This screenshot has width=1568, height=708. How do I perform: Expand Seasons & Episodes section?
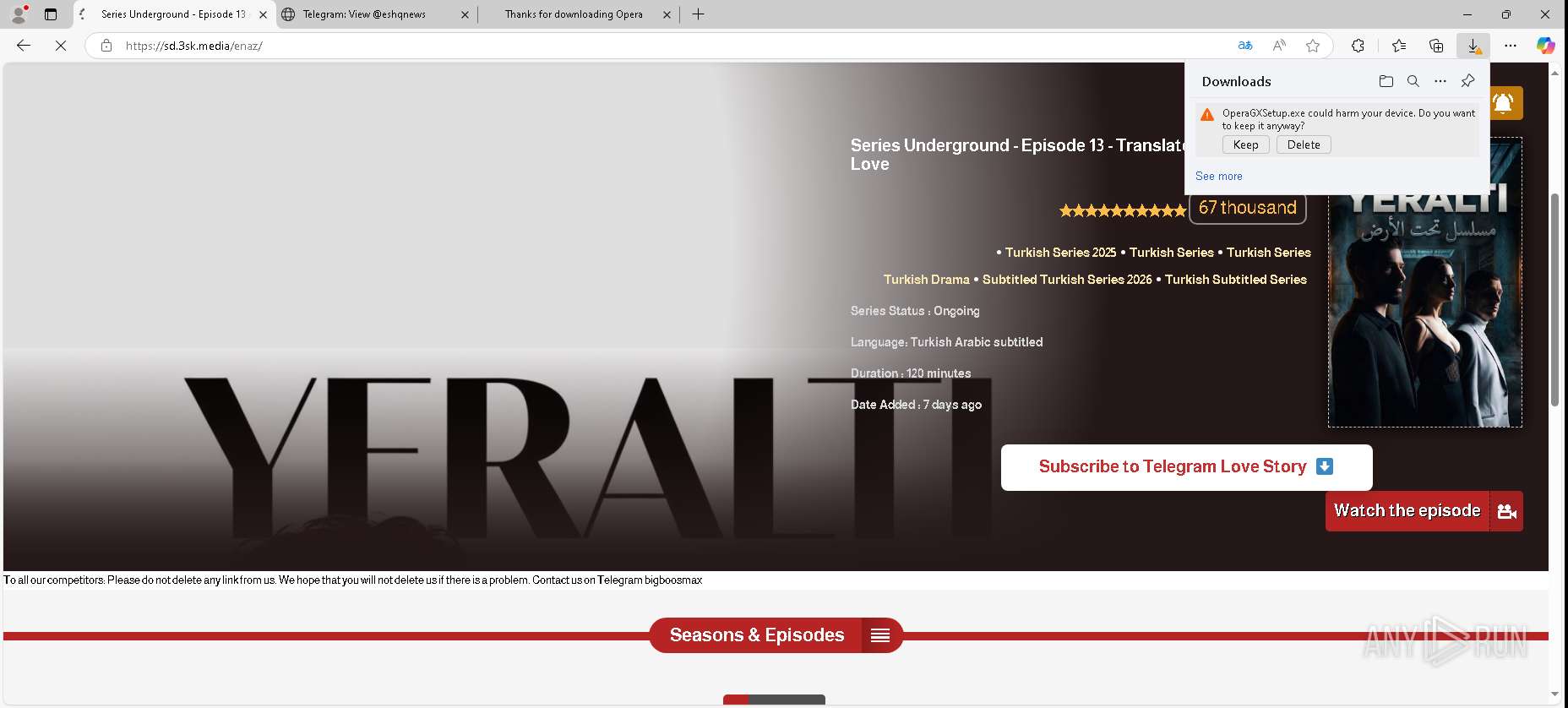(x=776, y=635)
